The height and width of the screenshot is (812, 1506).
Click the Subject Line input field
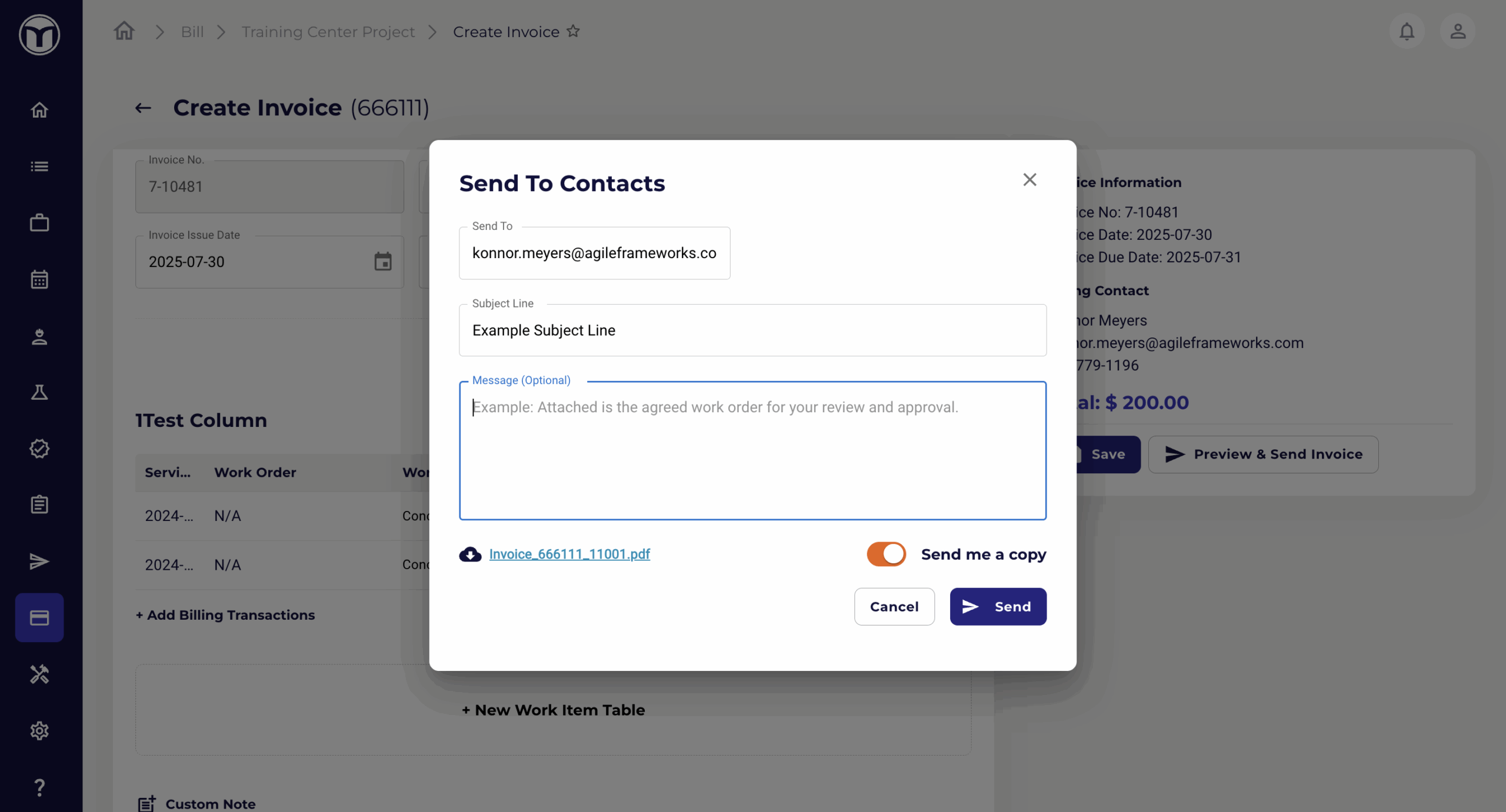click(x=752, y=330)
